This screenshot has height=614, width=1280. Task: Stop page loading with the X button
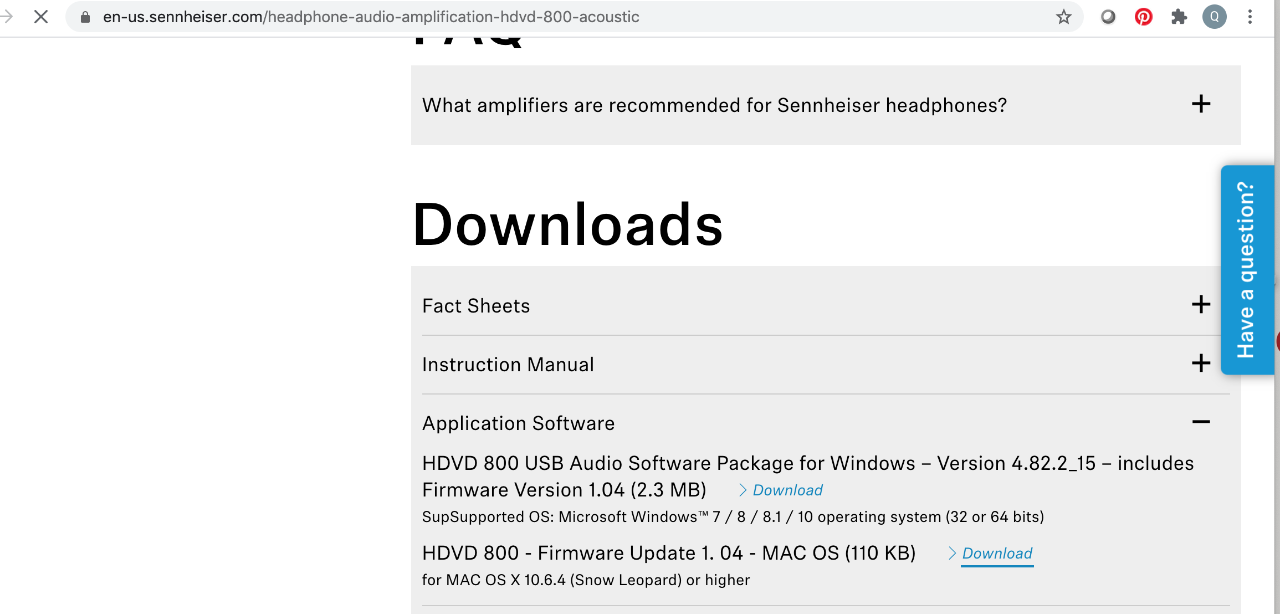41,17
